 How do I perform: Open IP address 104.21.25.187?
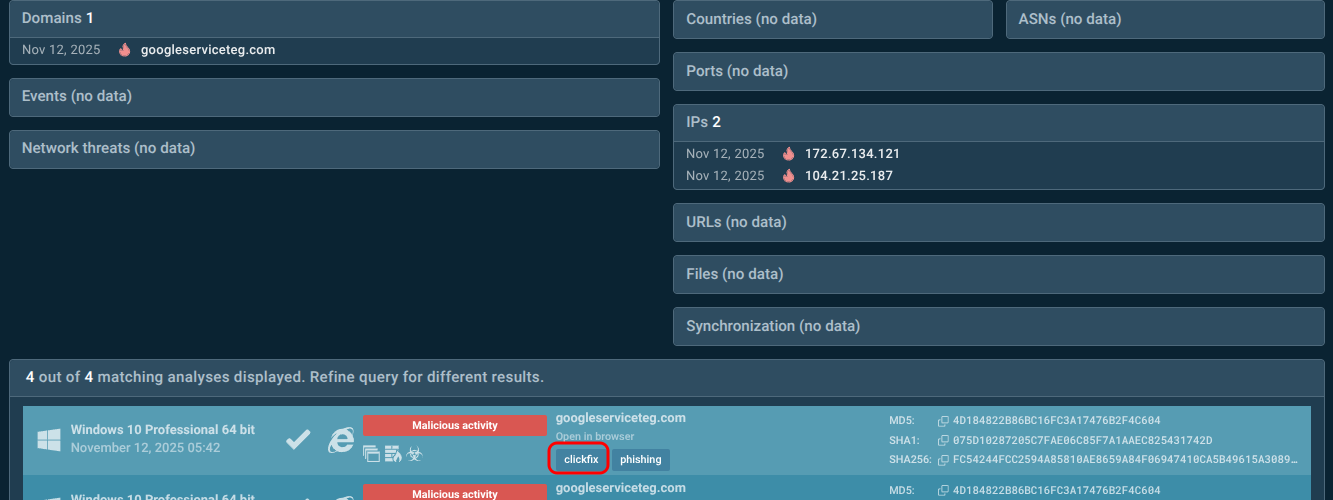848,176
